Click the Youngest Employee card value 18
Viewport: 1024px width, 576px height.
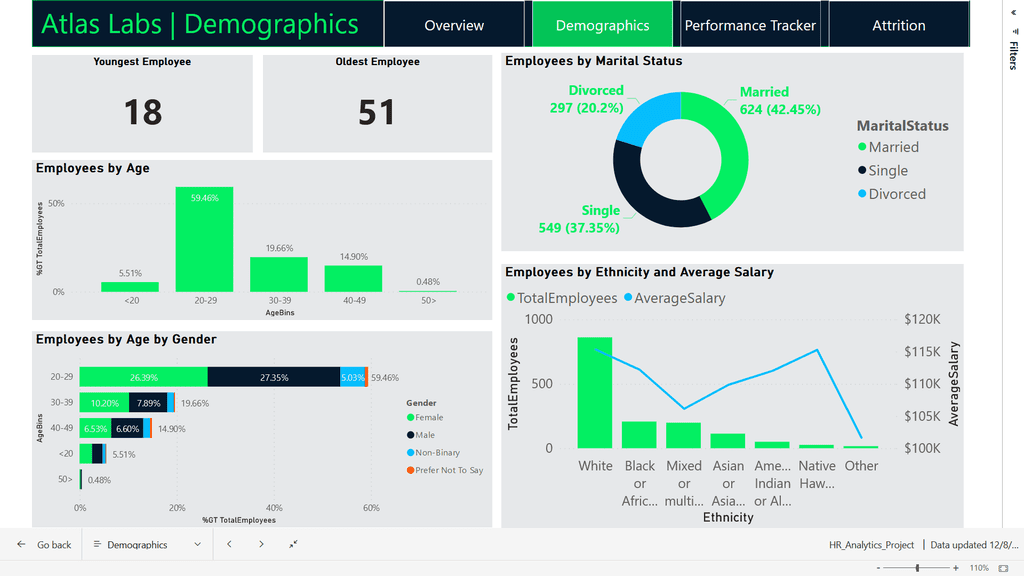(x=143, y=112)
